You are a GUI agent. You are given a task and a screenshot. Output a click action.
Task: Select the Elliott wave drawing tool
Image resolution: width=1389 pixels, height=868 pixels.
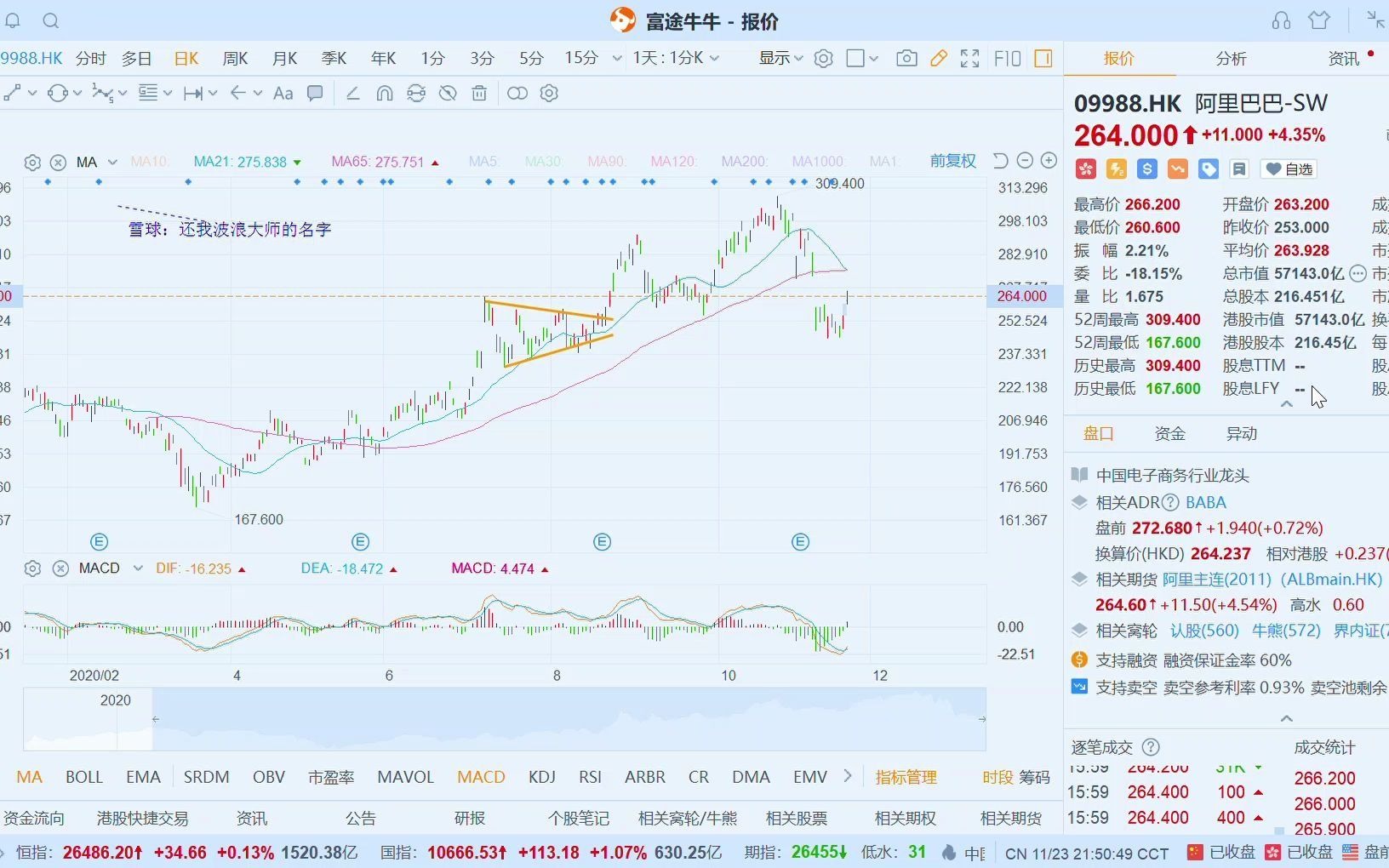point(102,93)
